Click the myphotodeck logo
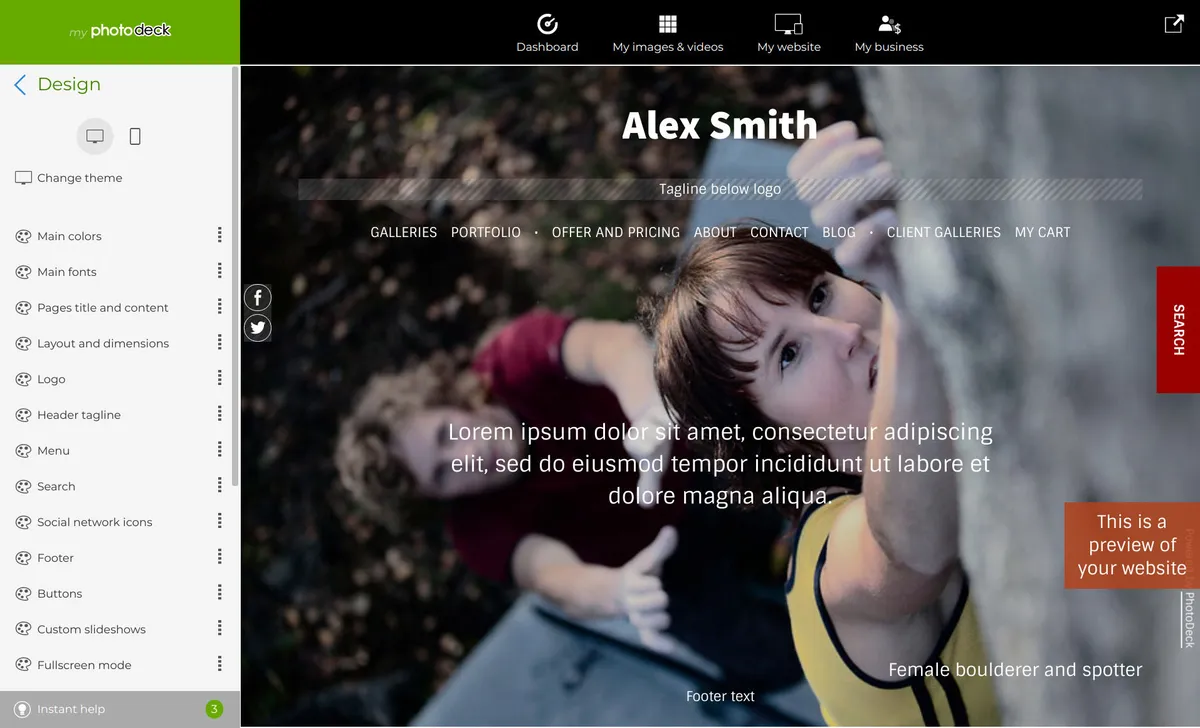The width and height of the screenshot is (1200, 728). [120, 31]
